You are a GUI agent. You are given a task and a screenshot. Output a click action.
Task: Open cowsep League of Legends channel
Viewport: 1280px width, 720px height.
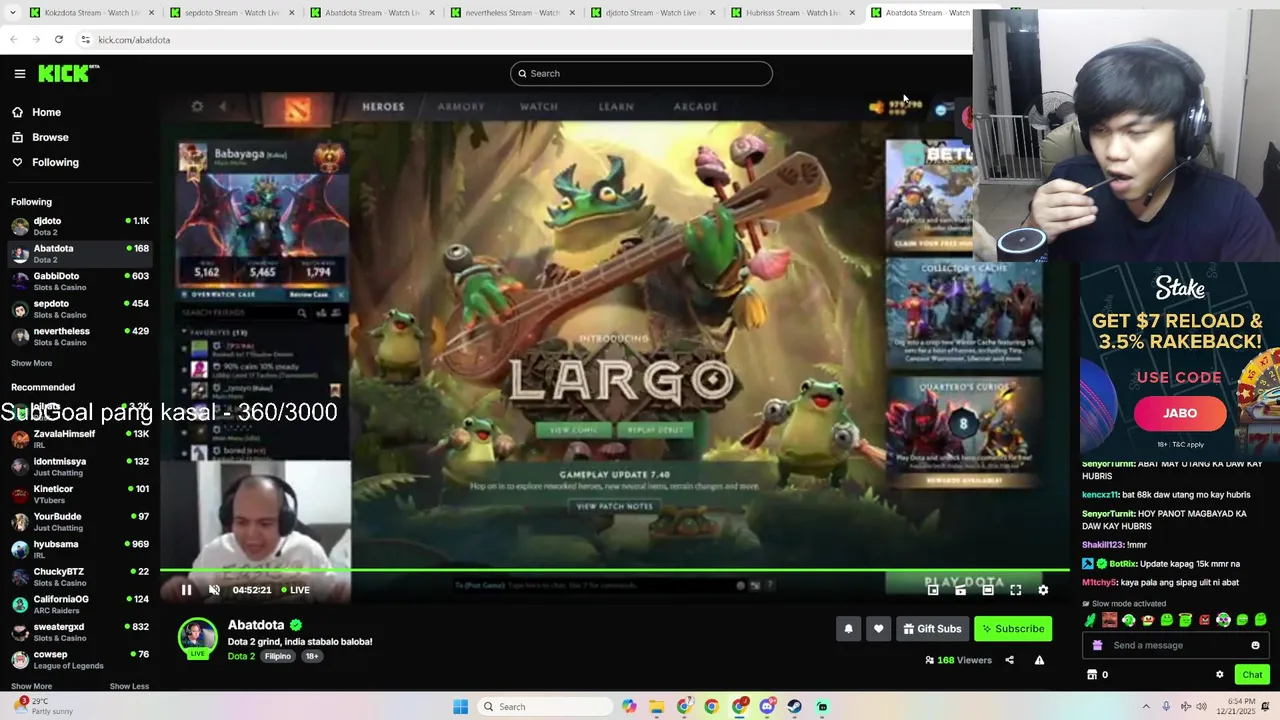click(x=80, y=659)
